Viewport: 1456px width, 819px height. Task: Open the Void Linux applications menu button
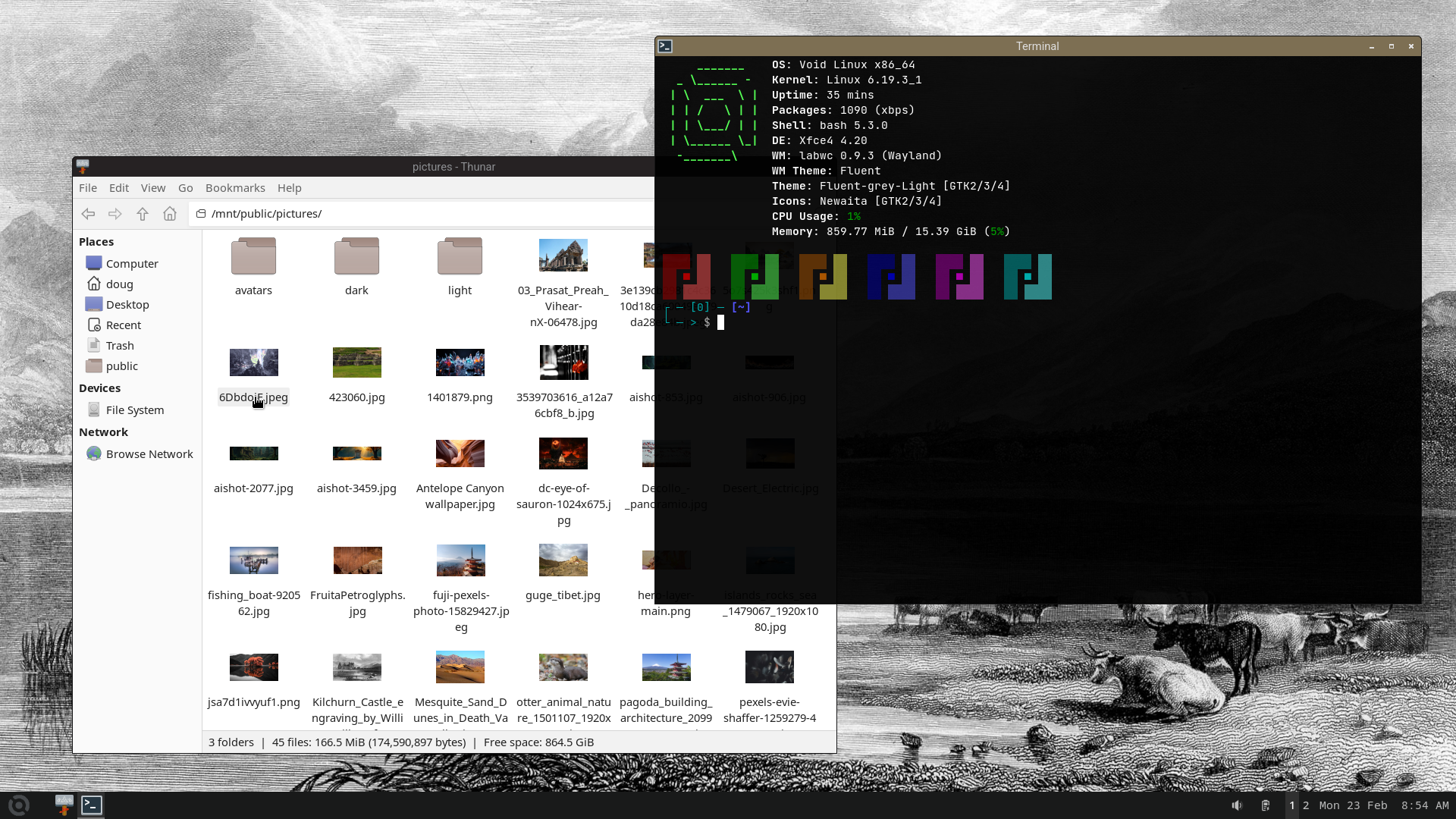19,805
